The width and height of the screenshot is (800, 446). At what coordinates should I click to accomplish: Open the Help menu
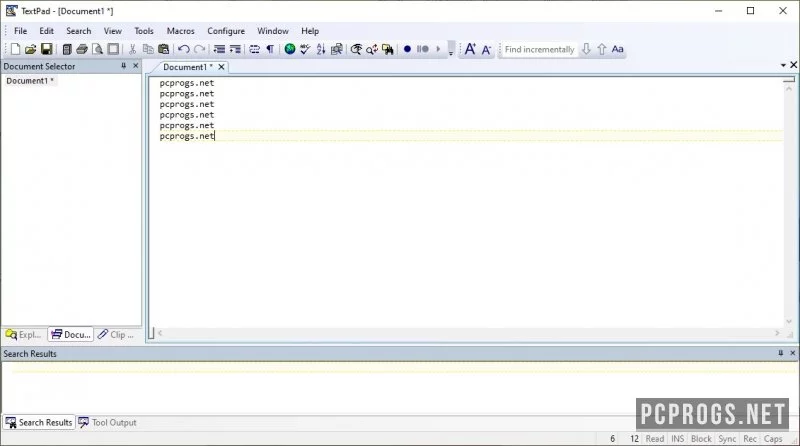(x=310, y=31)
